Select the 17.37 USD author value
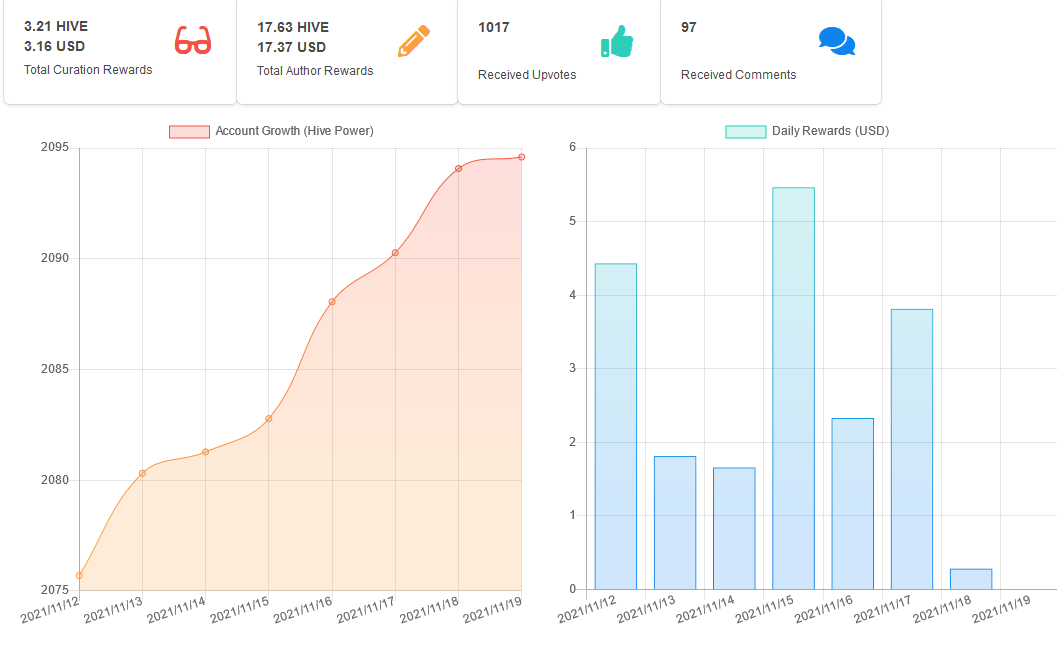1057x653 pixels. click(x=291, y=47)
